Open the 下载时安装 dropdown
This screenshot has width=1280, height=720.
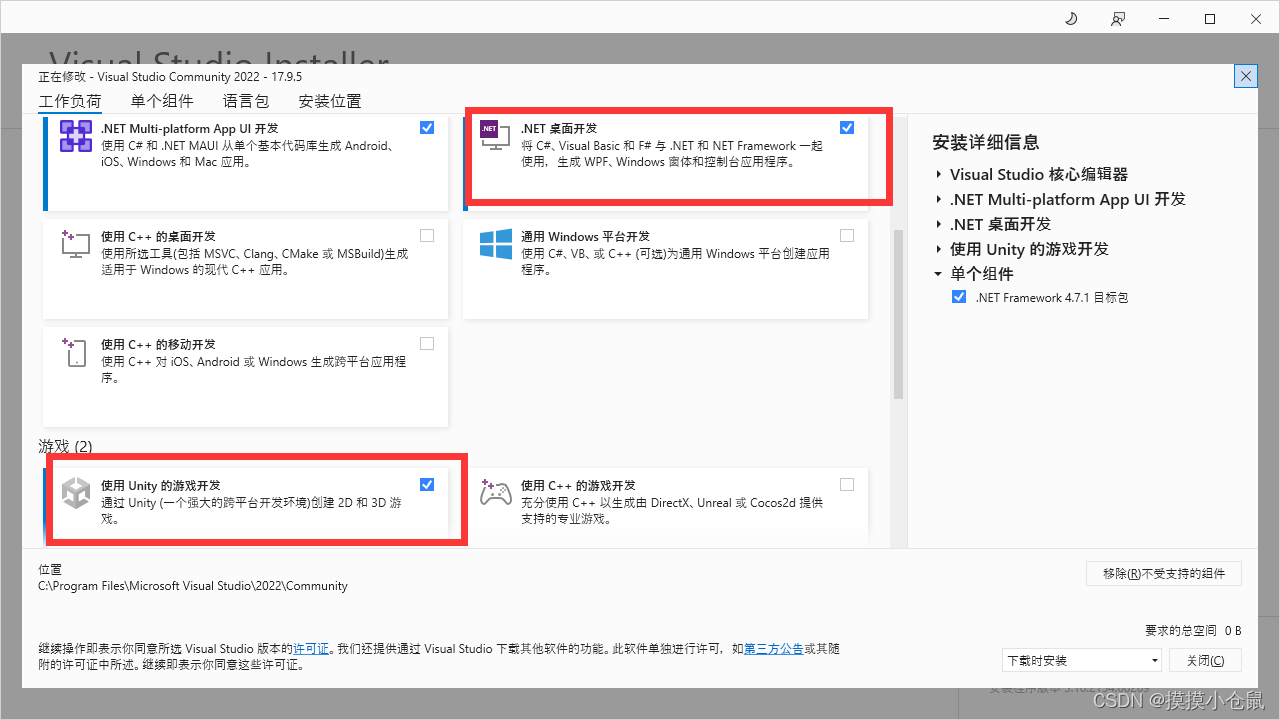click(1156, 660)
